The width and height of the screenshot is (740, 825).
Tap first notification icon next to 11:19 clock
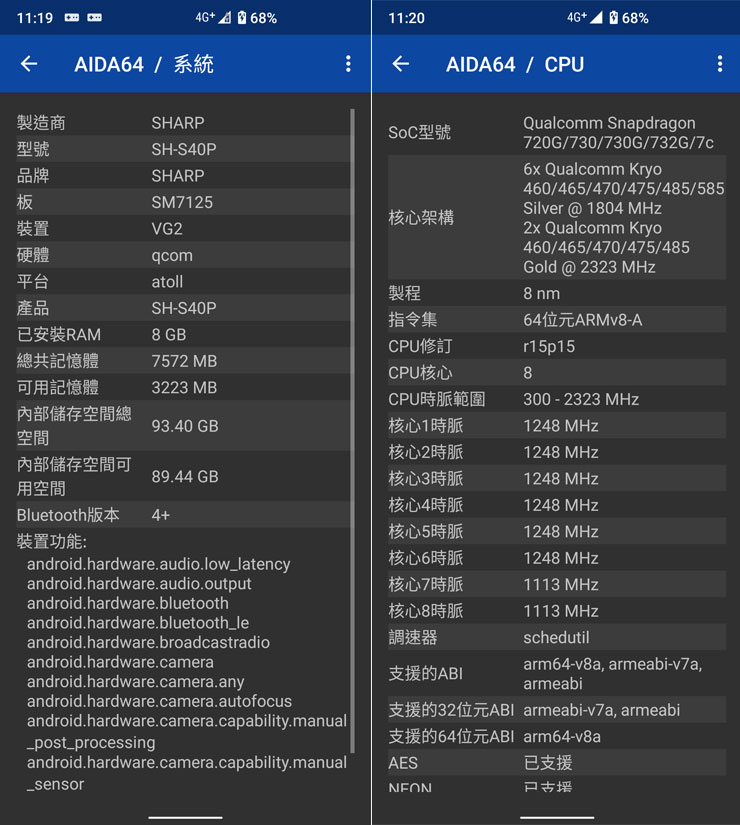[x=72, y=18]
